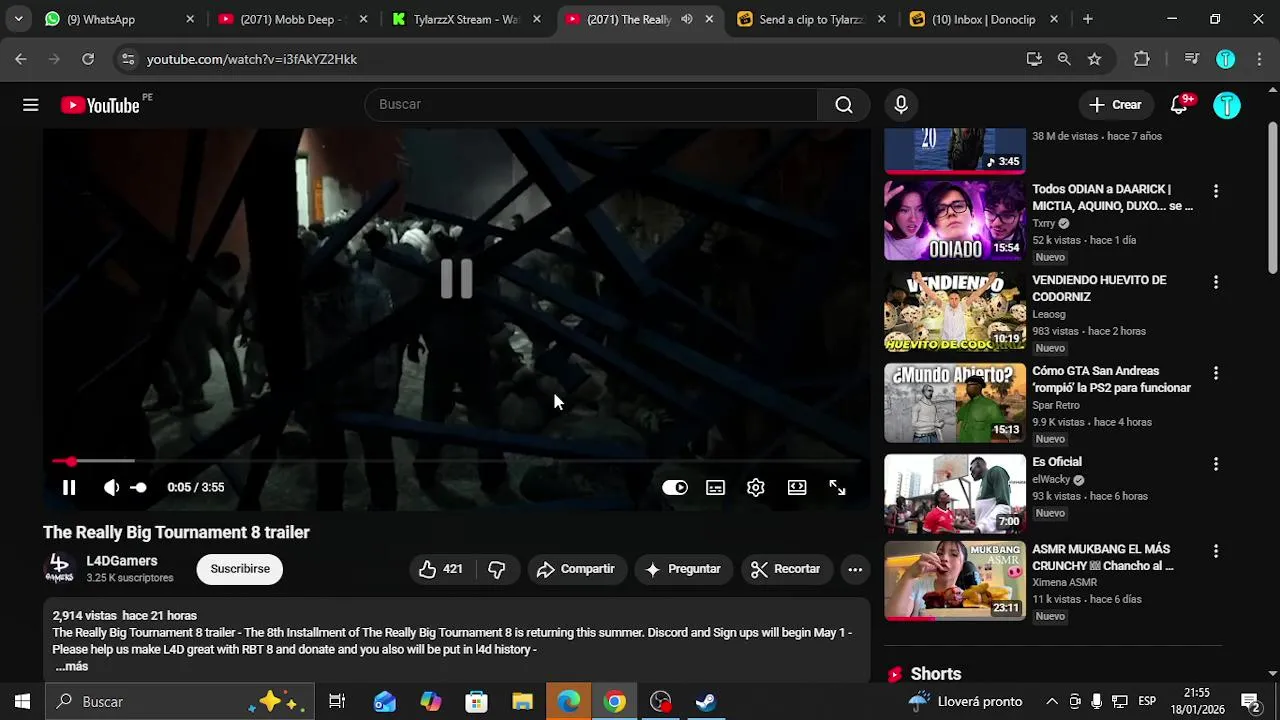Open the L4DGamers channel name link

click(122, 561)
